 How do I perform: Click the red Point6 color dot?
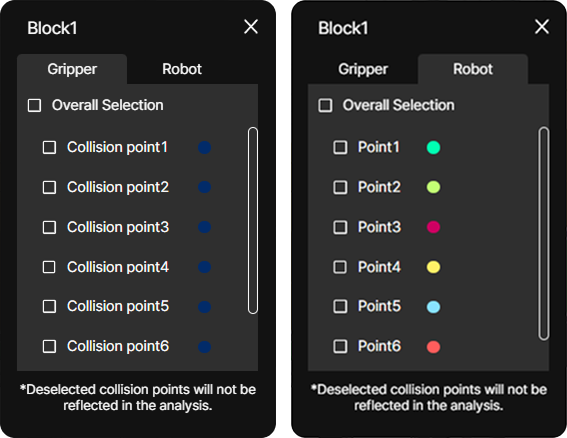click(x=433, y=347)
